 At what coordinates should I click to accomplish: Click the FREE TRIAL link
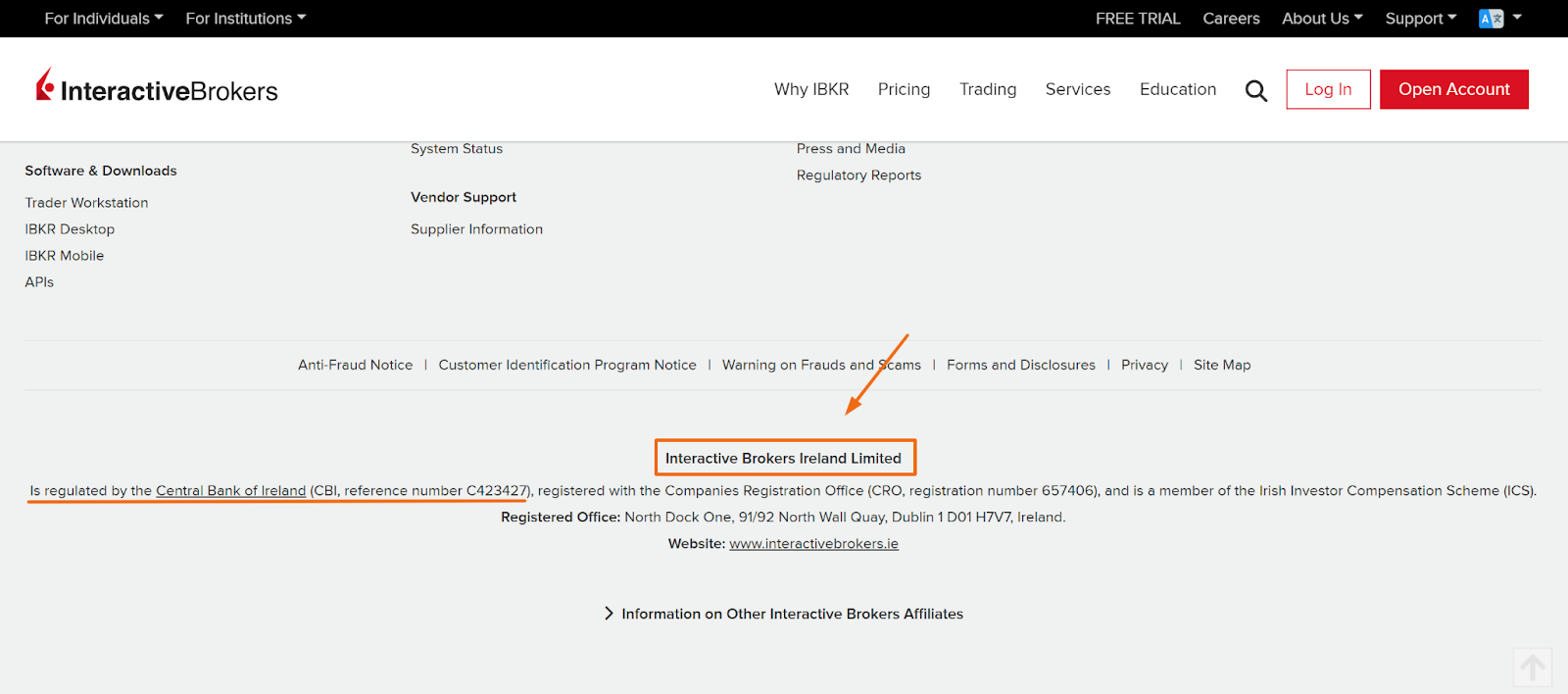[1138, 19]
